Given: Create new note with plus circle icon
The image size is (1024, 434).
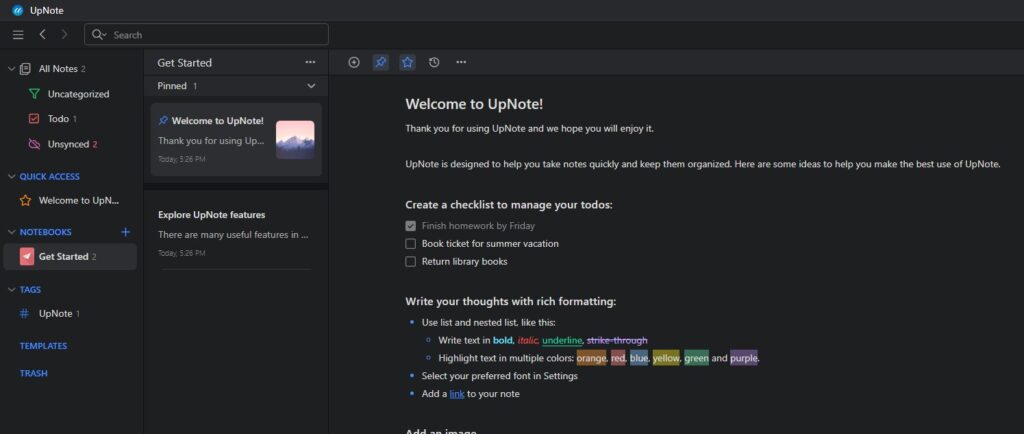Looking at the screenshot, I should (x=354, y=62).
